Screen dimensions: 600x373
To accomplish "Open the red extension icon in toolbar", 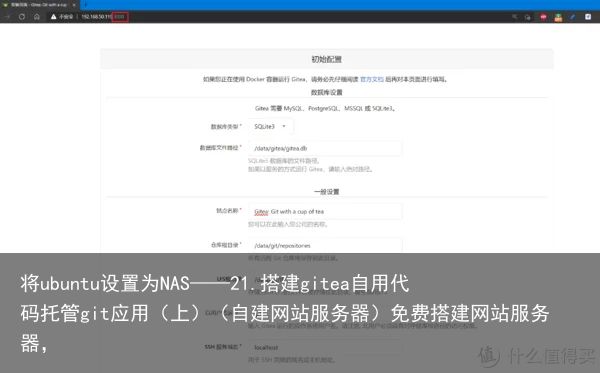I will pyautogui.click(x=543, y=17).
